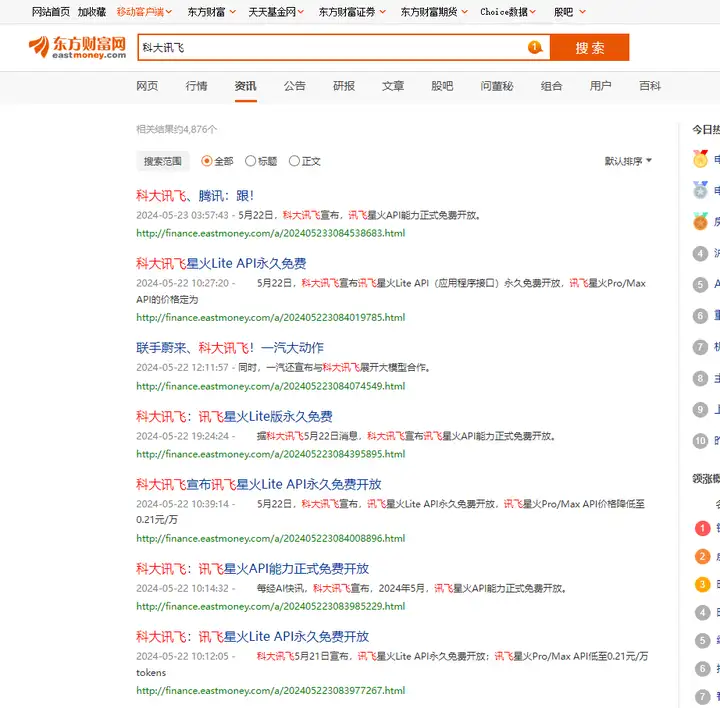Click red rank 1 badge in lower ranking list
This screenshot has height=708, width=720.
coord(703,528)
